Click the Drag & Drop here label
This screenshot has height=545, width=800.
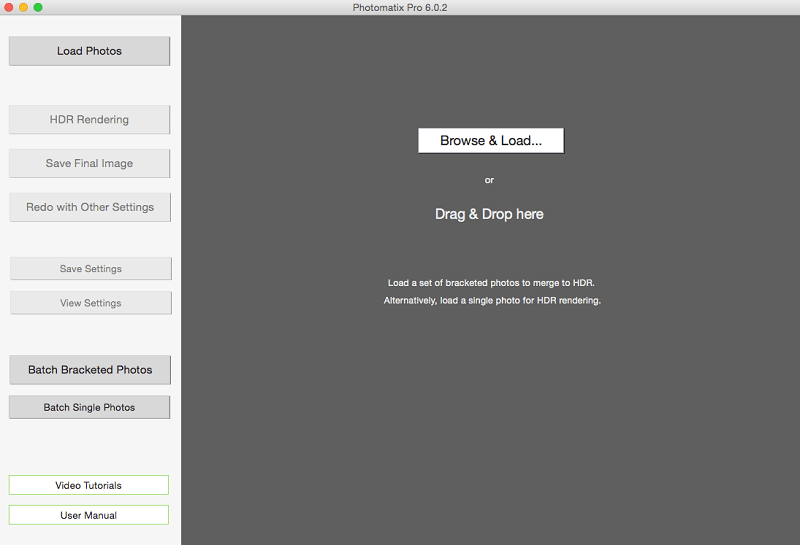click(x=489, y=214)
